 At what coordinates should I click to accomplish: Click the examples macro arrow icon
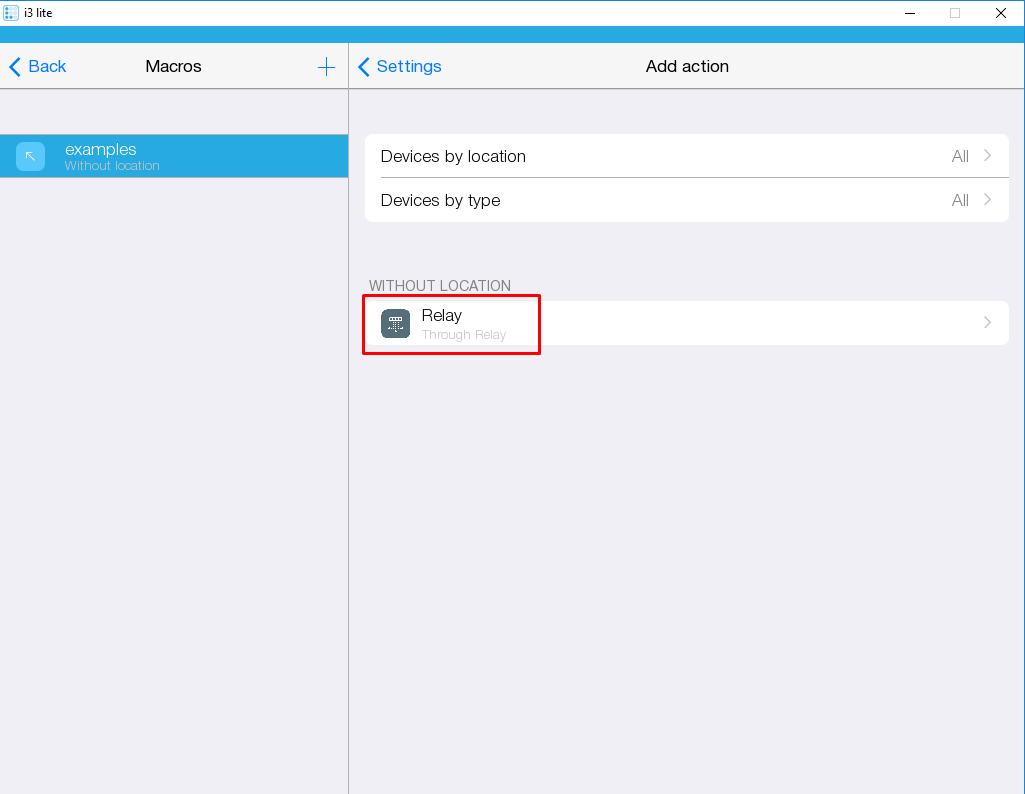click(30, 156)
